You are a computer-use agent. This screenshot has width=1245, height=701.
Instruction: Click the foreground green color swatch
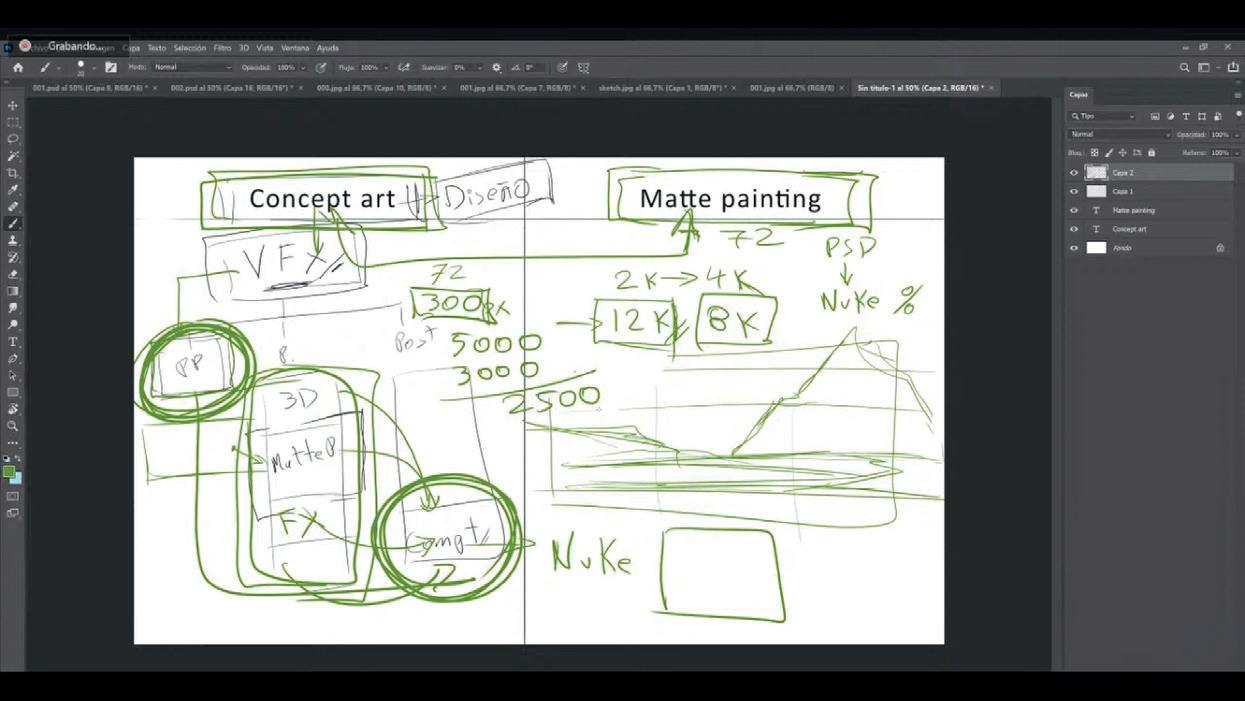point(9,471)
